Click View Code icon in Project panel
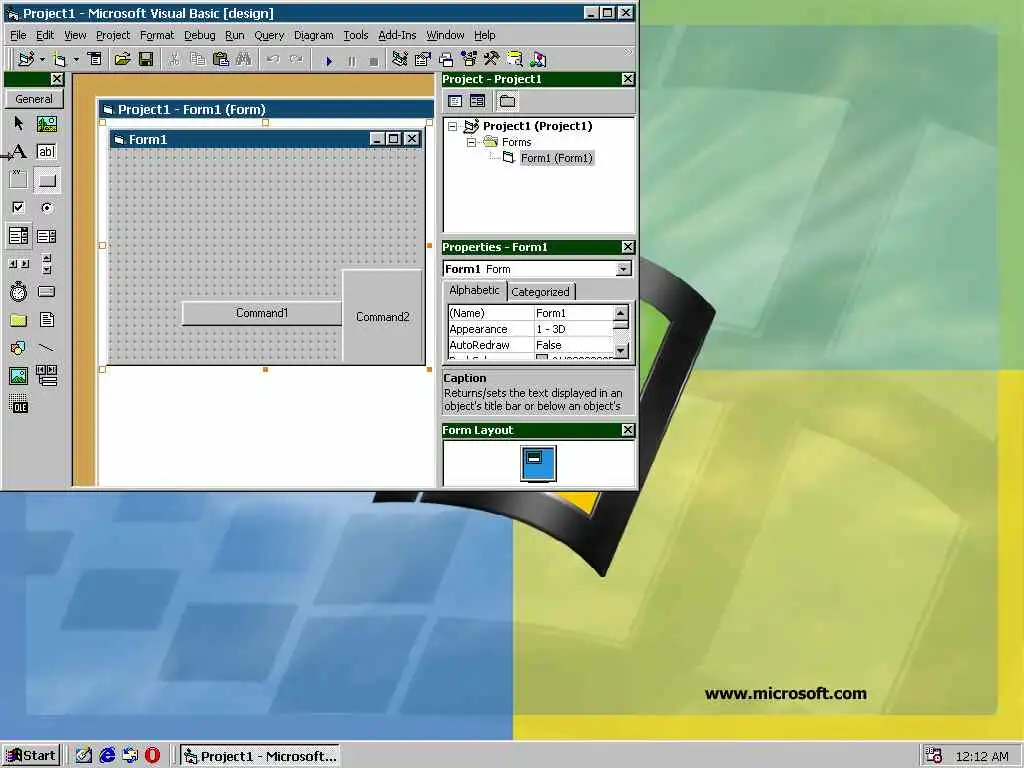Viewport: 1024px width, 768px height. (x=455, y=101)
